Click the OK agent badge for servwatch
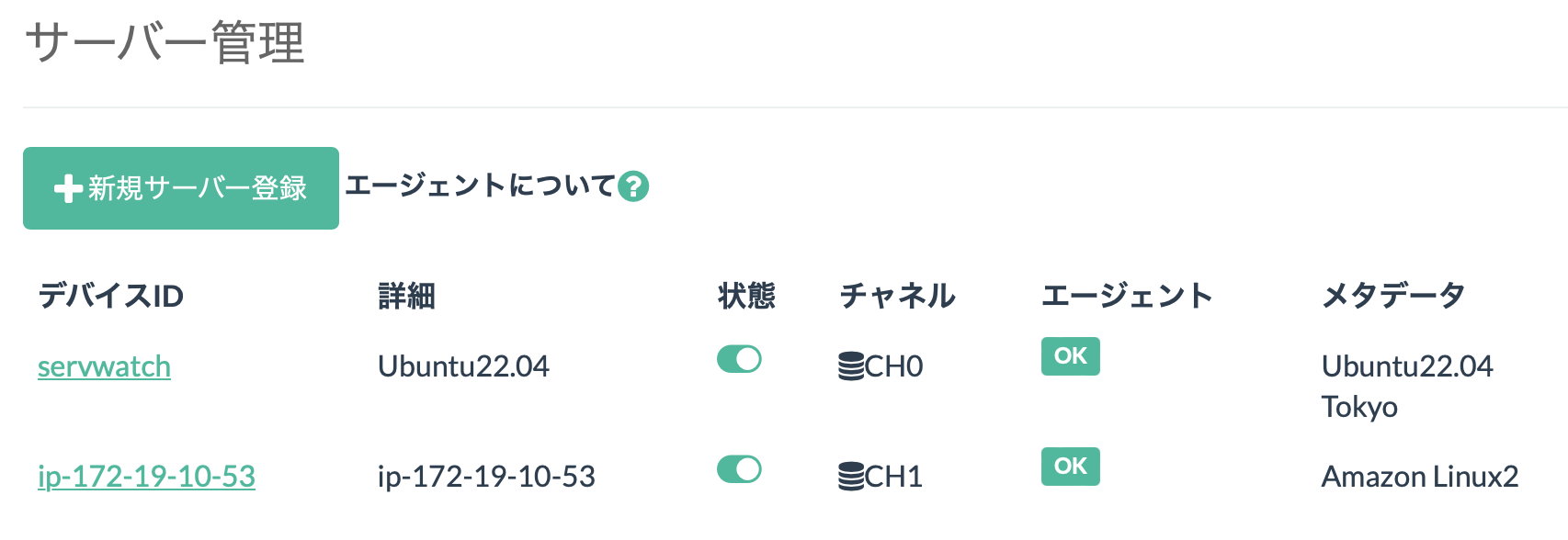The height and width of the screenshot is (540, 1568). coord(1071,356)
